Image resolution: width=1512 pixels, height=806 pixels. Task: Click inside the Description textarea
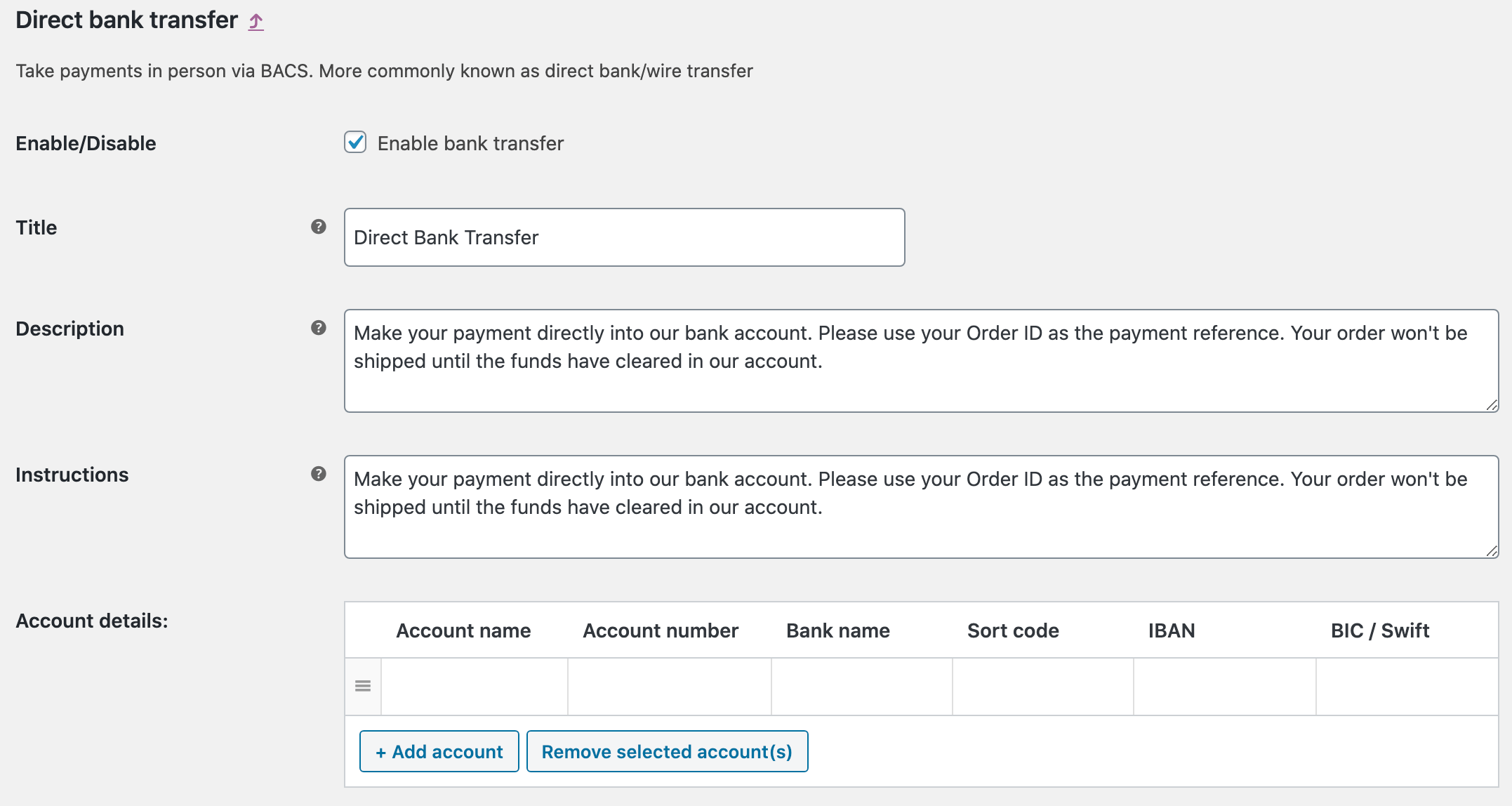(922, 361)
